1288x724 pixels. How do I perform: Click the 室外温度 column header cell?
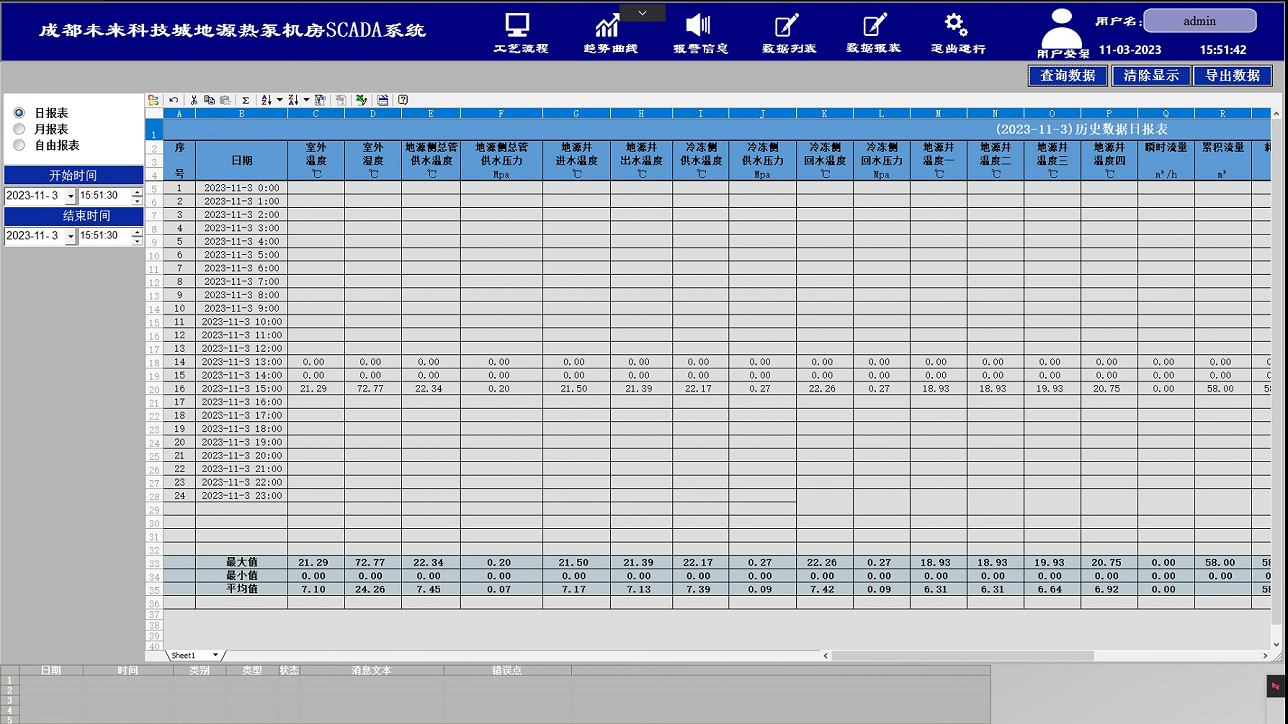316,160
